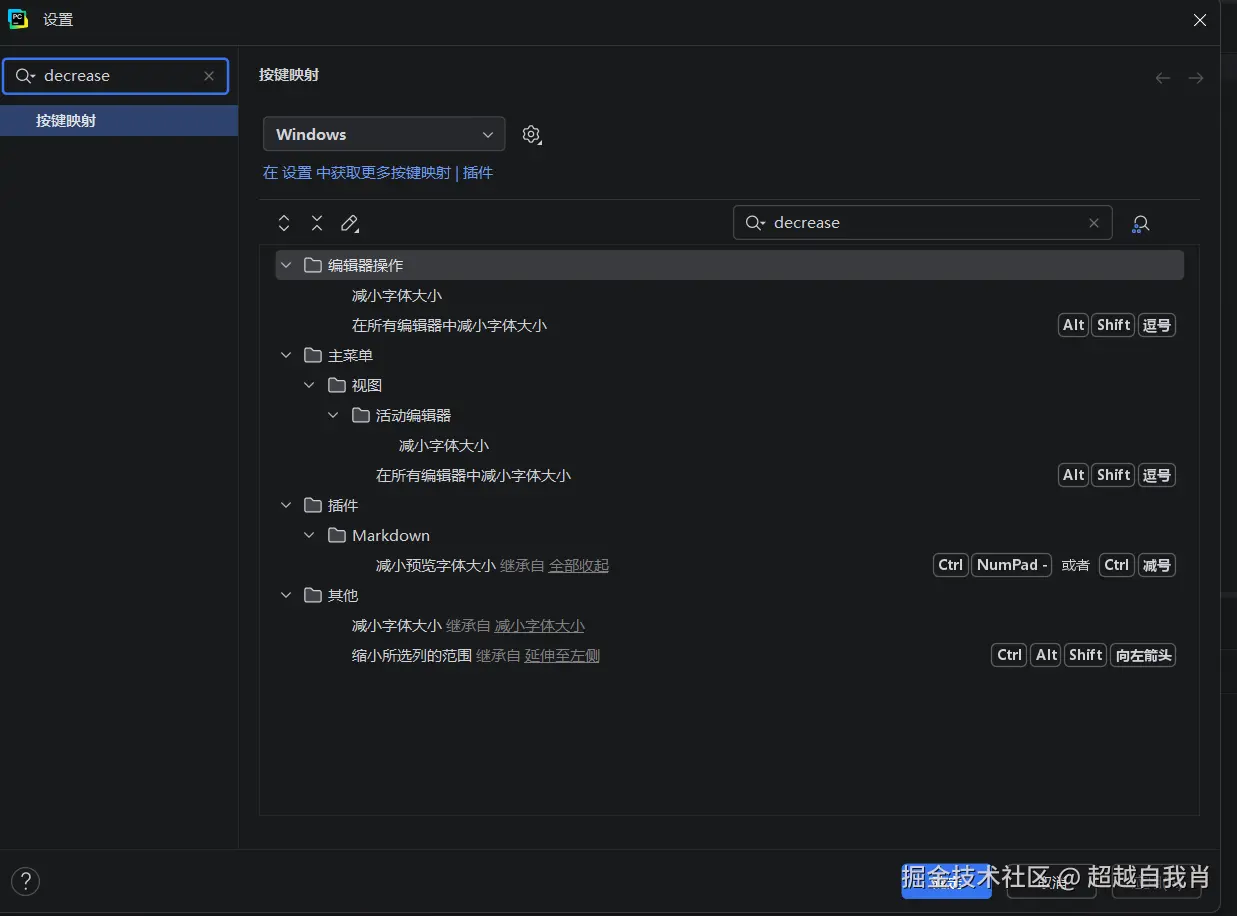Image resolution: width=1237 pixels, height=916 pixels.
Task: Collapse the Markdown folder
Action: pos(310,535)
